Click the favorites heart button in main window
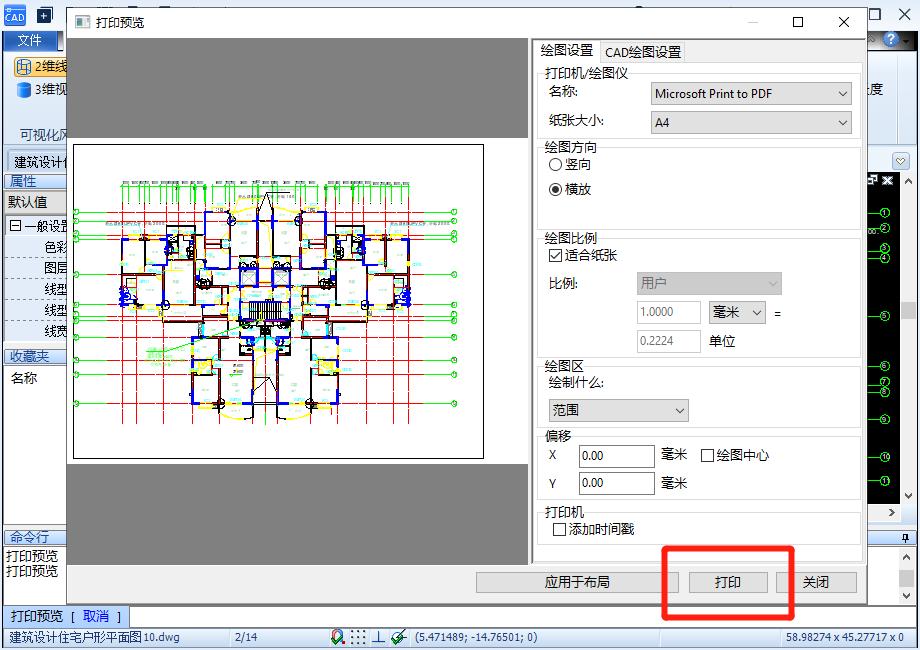 (x=900, y=160)
